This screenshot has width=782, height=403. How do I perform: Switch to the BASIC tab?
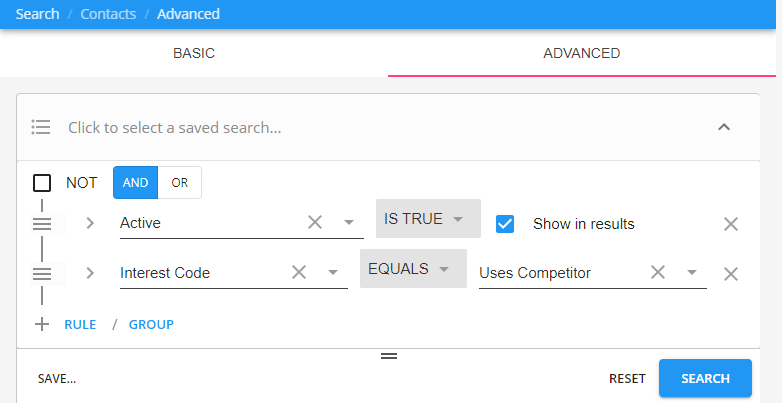pos(194,53)
